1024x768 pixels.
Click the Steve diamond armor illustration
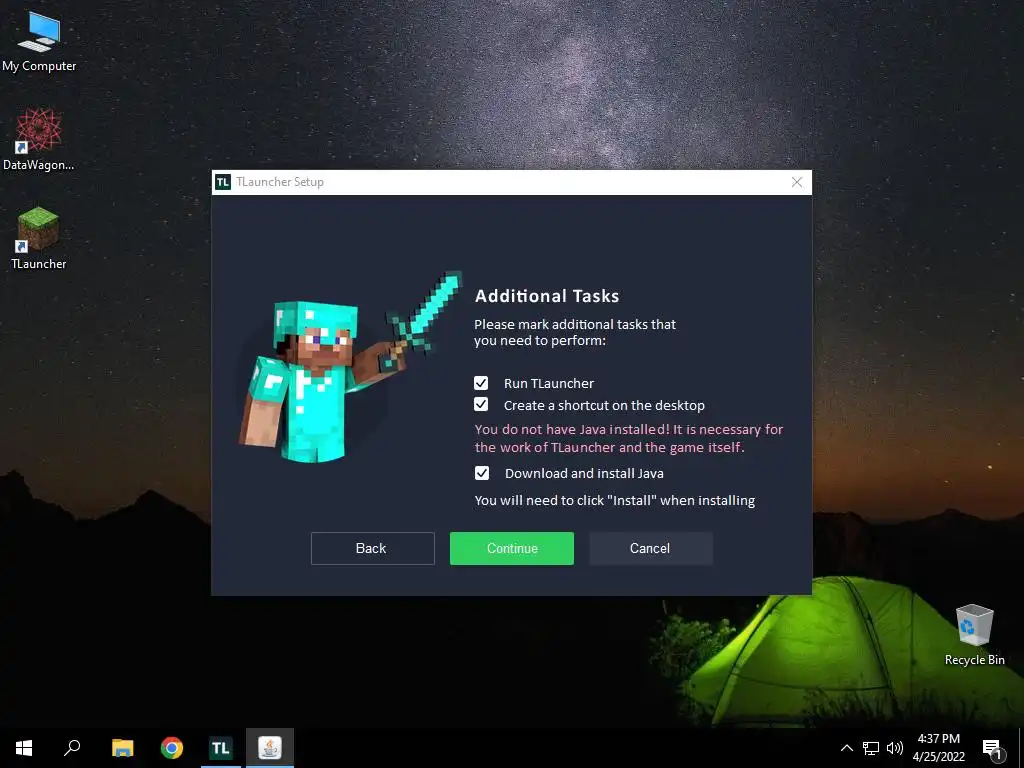point(350,366)
